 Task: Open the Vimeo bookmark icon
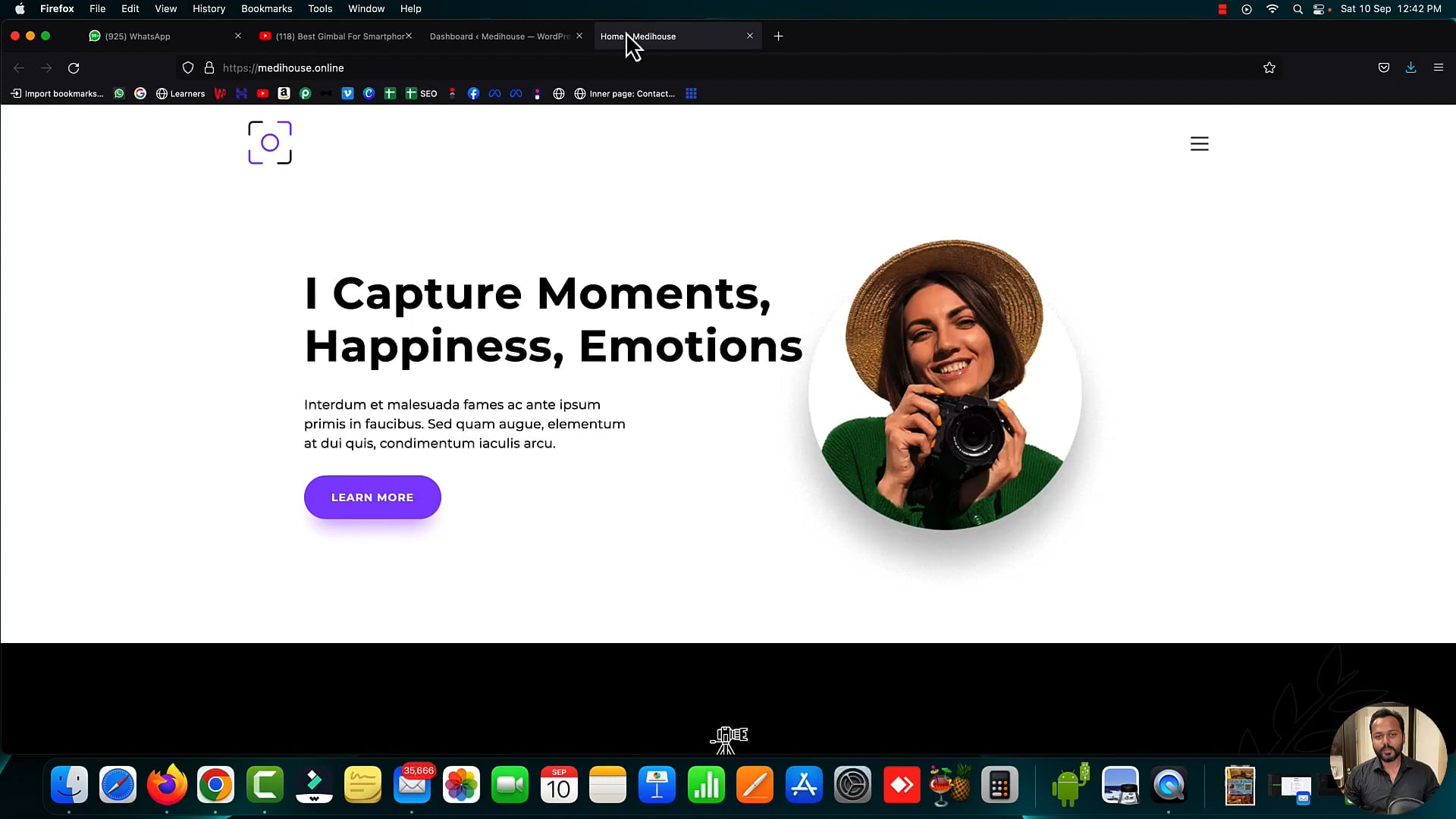click(x=347, y=94)
